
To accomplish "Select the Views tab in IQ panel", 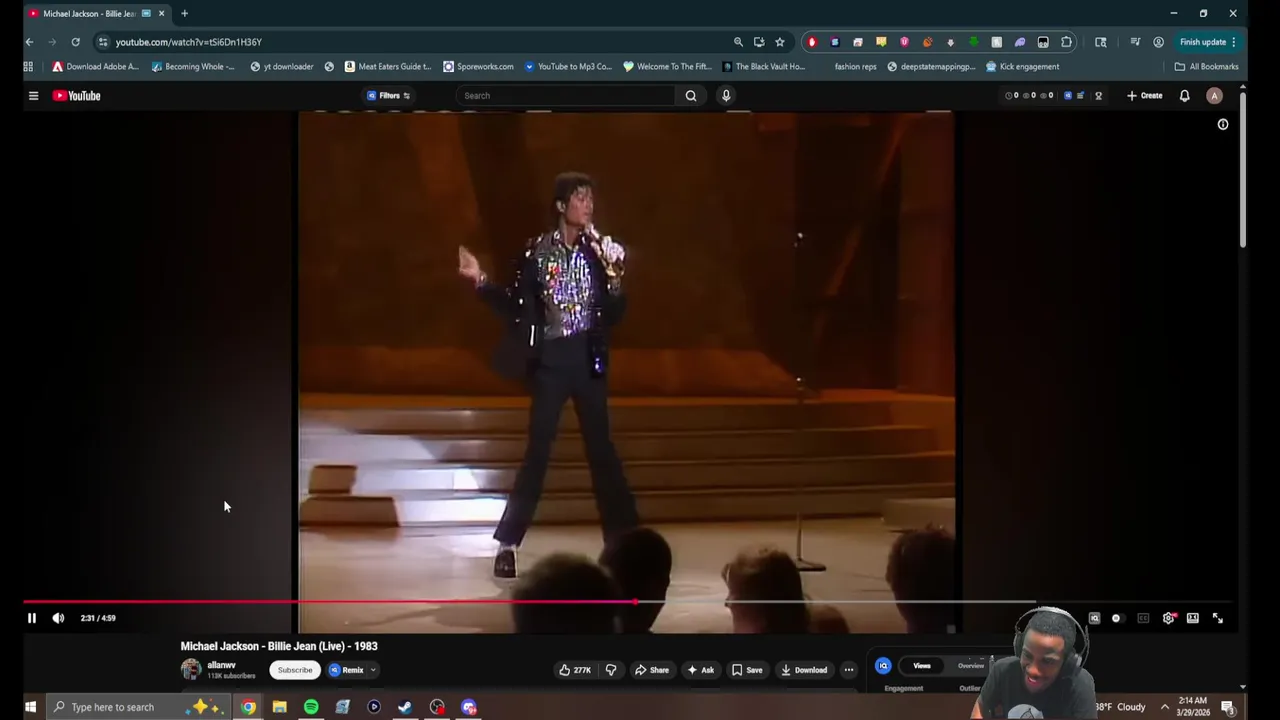I will (922, 666).
